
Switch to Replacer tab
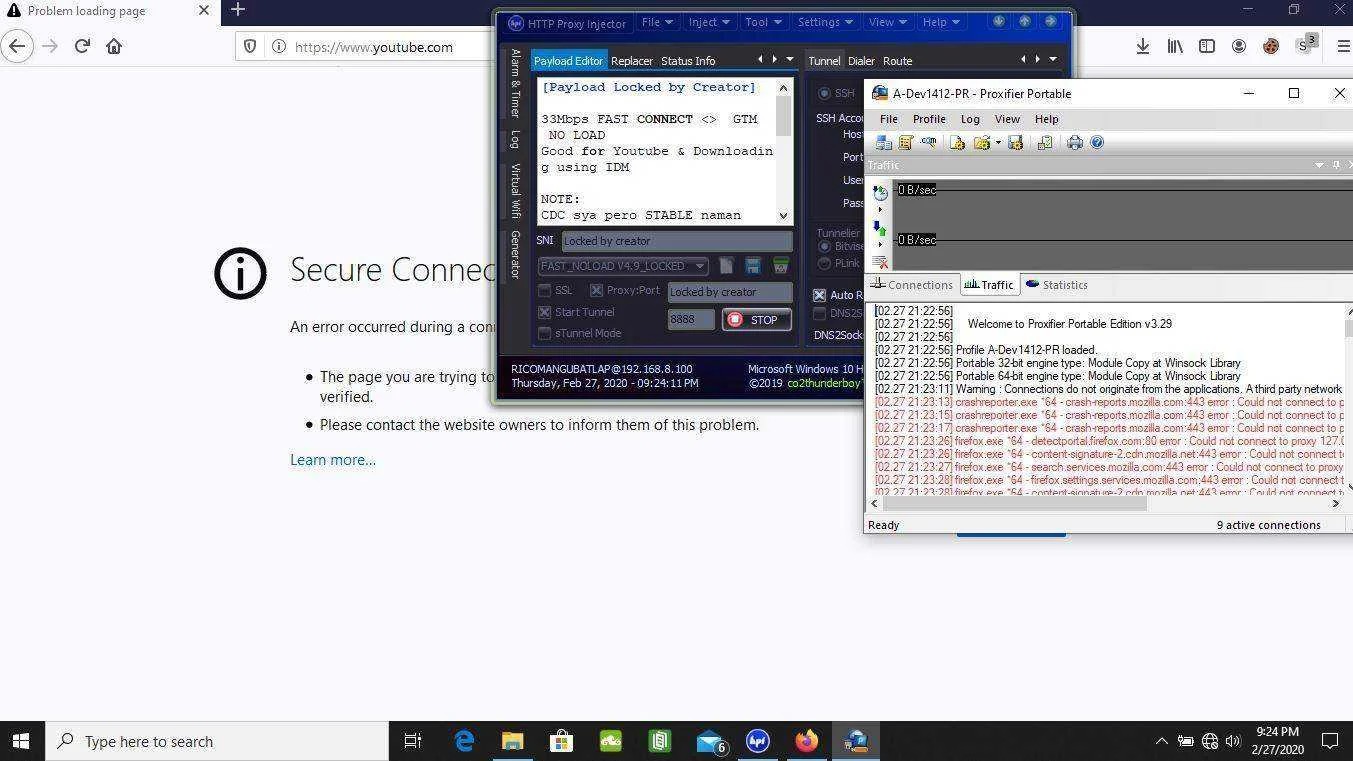[x=632, y=61]
